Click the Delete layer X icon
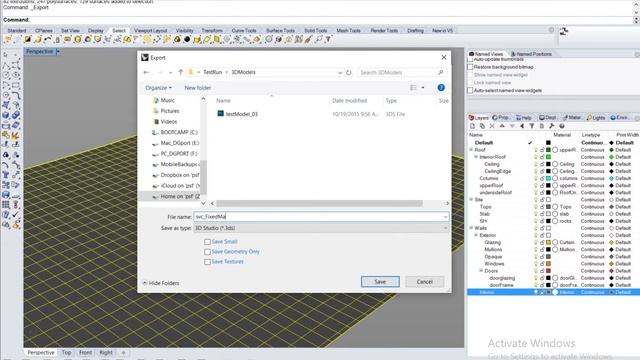640x360 pixels. tap(492, 126)
